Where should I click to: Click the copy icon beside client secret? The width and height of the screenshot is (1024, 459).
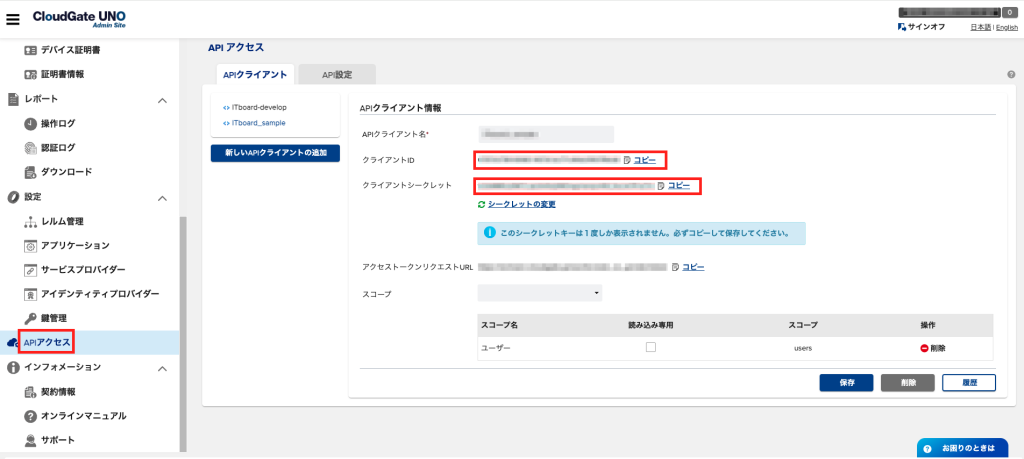(x=661, y=186)
